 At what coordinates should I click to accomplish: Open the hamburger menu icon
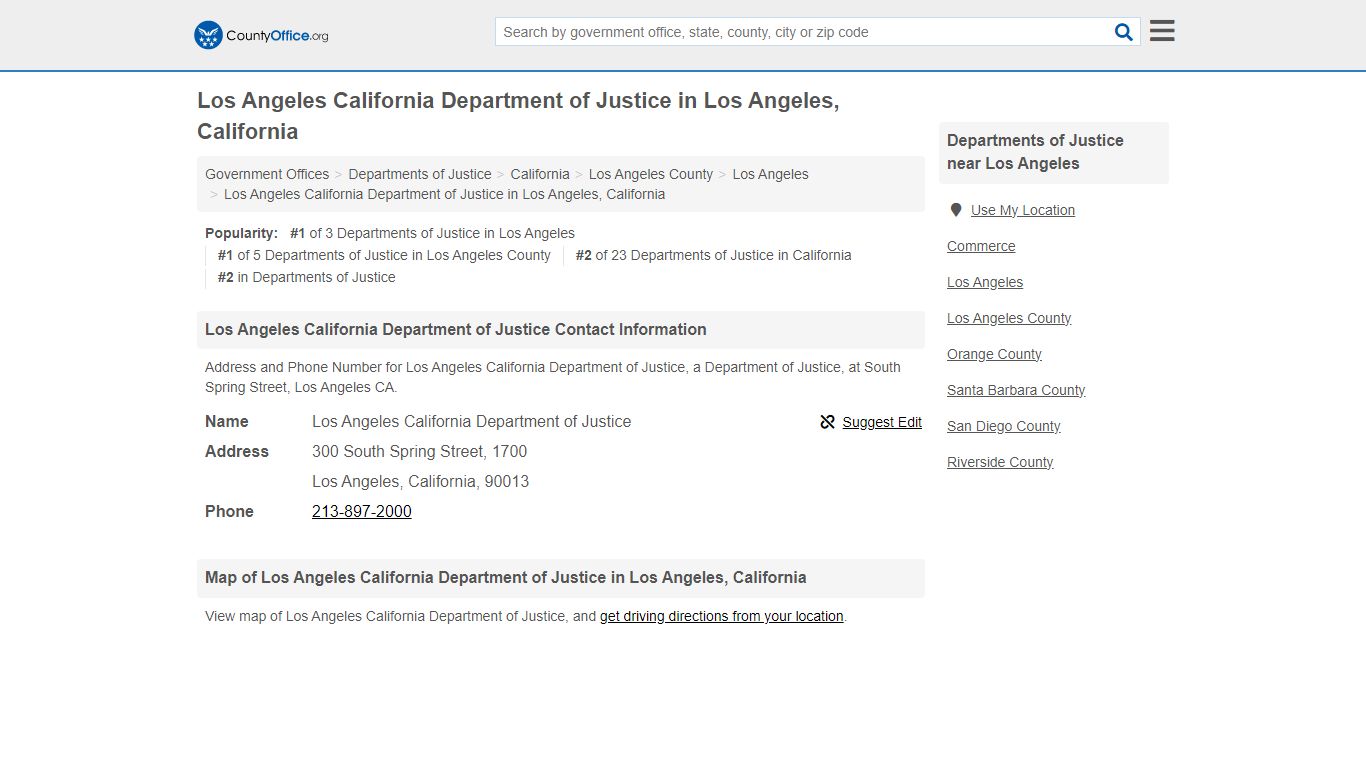(x=1162, y=31)
